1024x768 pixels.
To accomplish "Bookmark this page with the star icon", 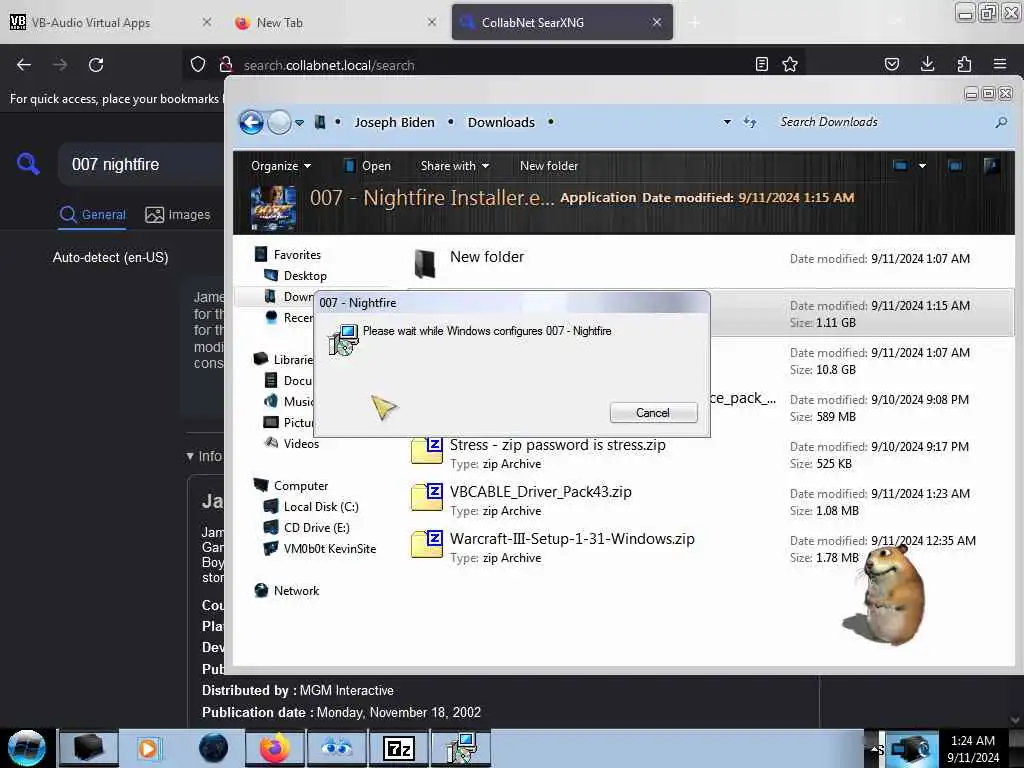I will [x=790, y=64].
